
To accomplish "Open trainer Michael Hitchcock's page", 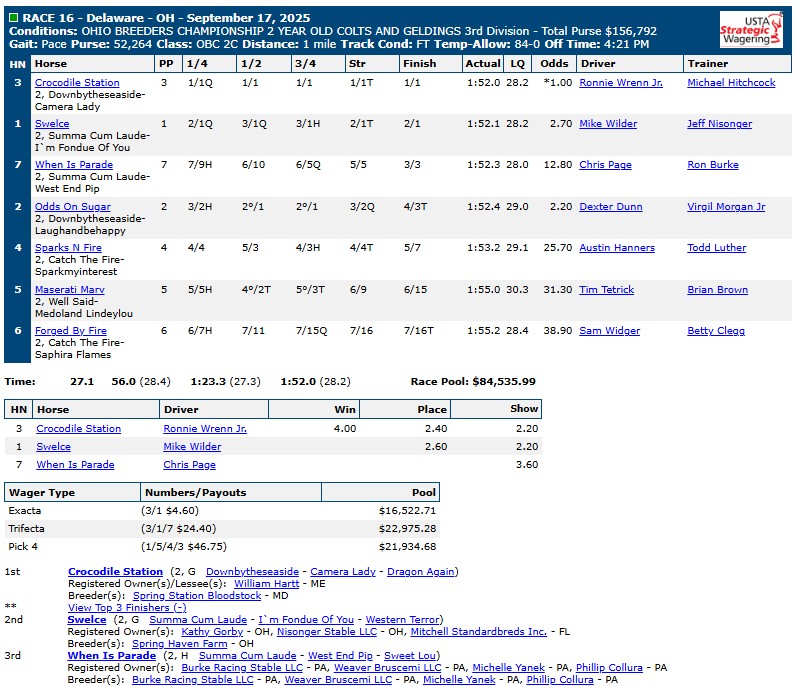I will tap(730, 83).
